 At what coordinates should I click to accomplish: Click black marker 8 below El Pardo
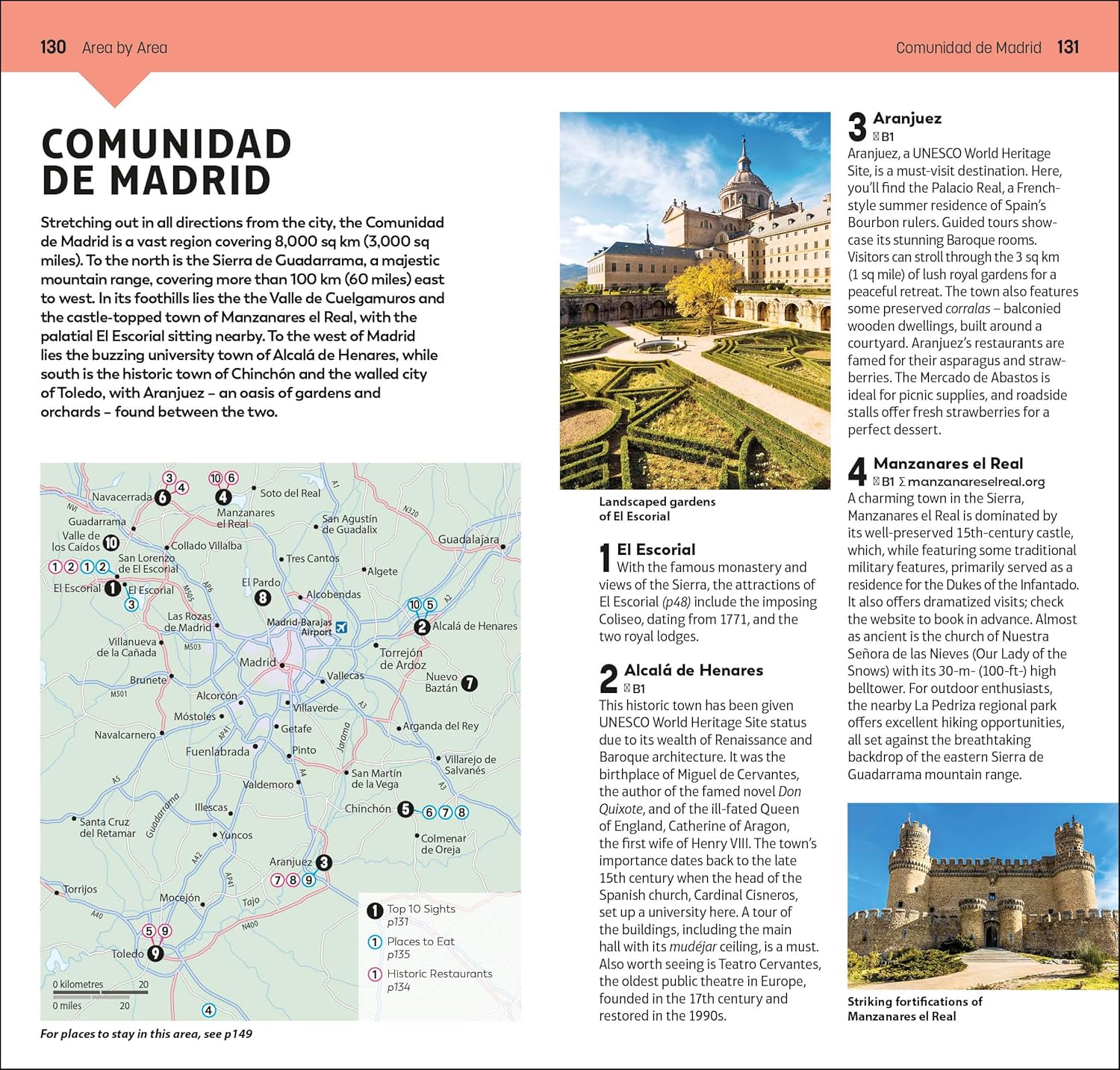coord(262,597)
